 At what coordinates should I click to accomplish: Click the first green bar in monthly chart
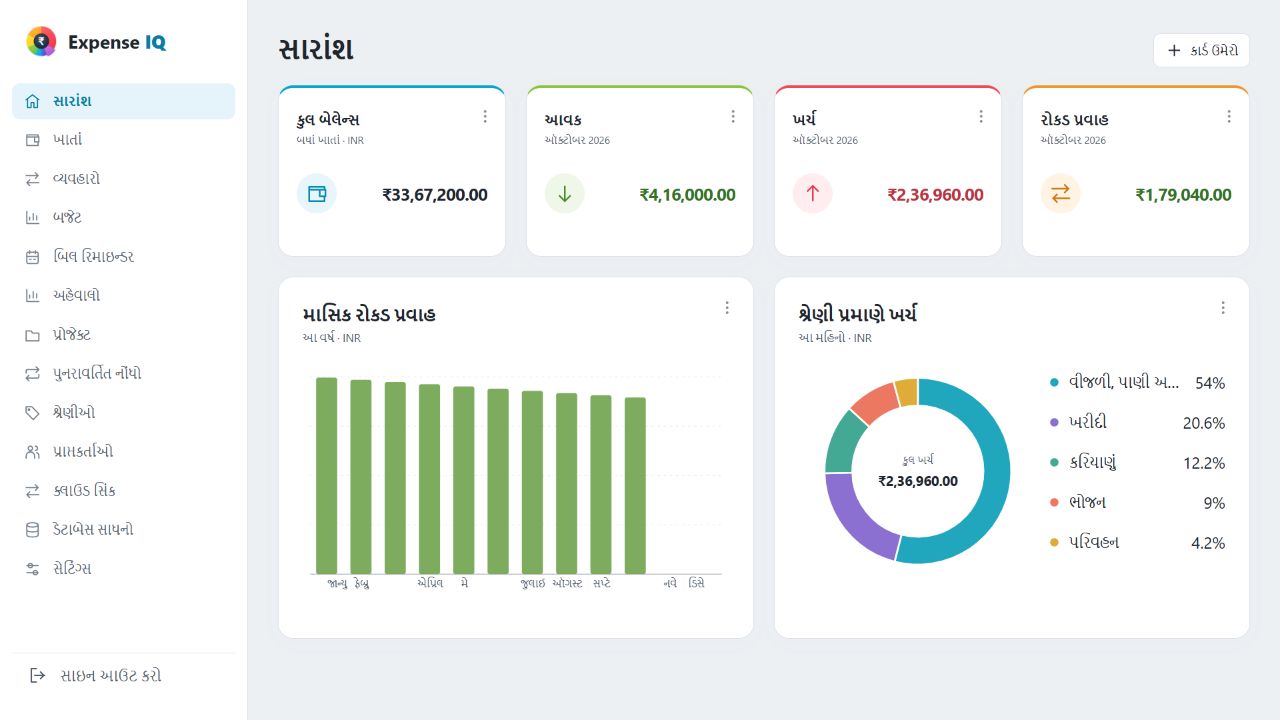point(327,476)
